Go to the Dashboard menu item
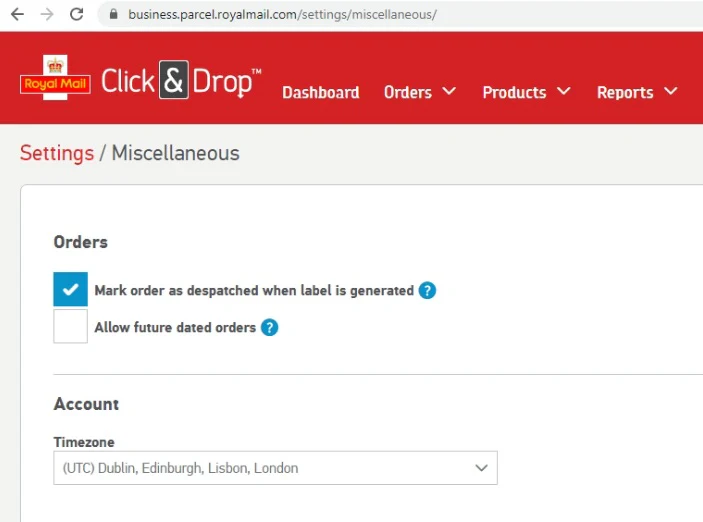703x522 pixels. pos(320,92)
